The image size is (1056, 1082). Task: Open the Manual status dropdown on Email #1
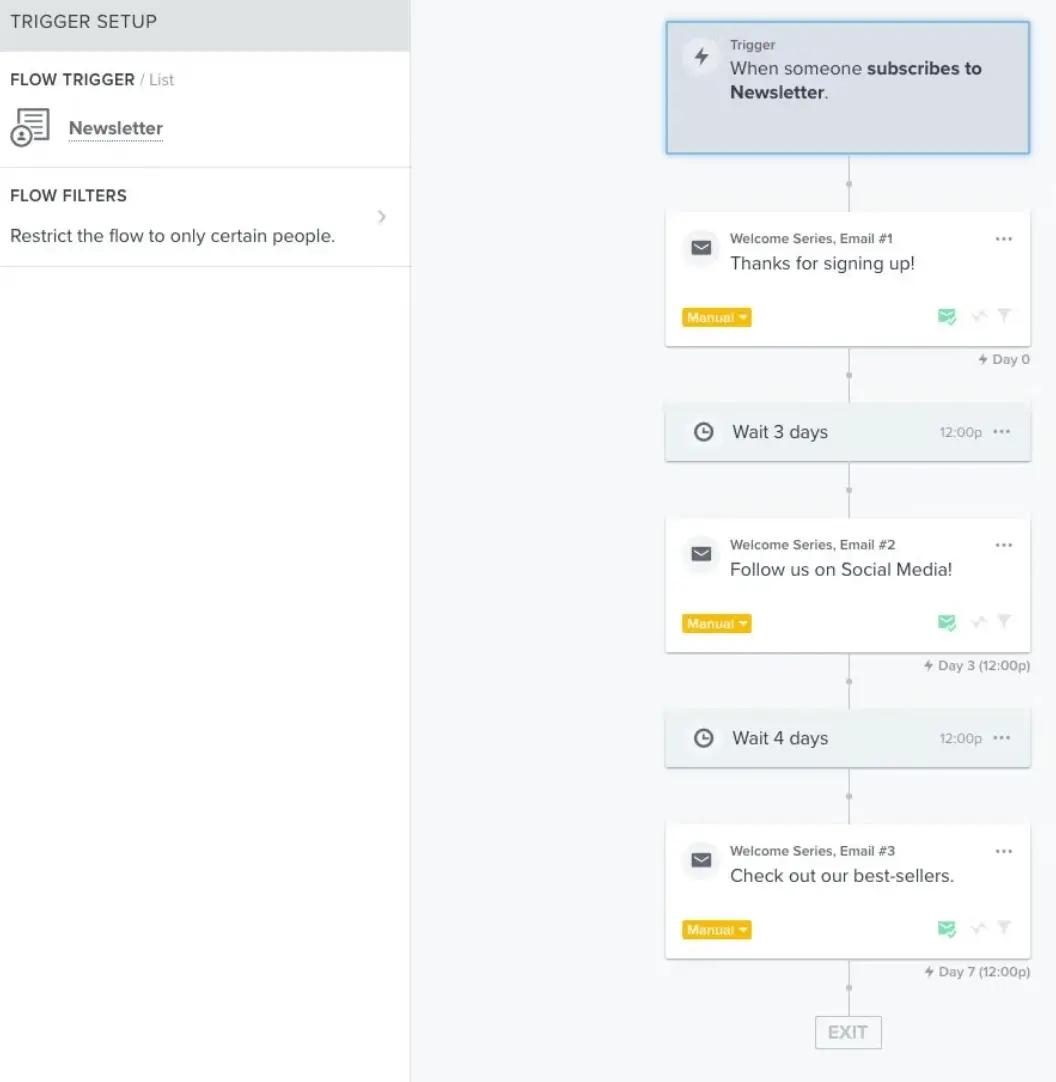tap(716, 316)
